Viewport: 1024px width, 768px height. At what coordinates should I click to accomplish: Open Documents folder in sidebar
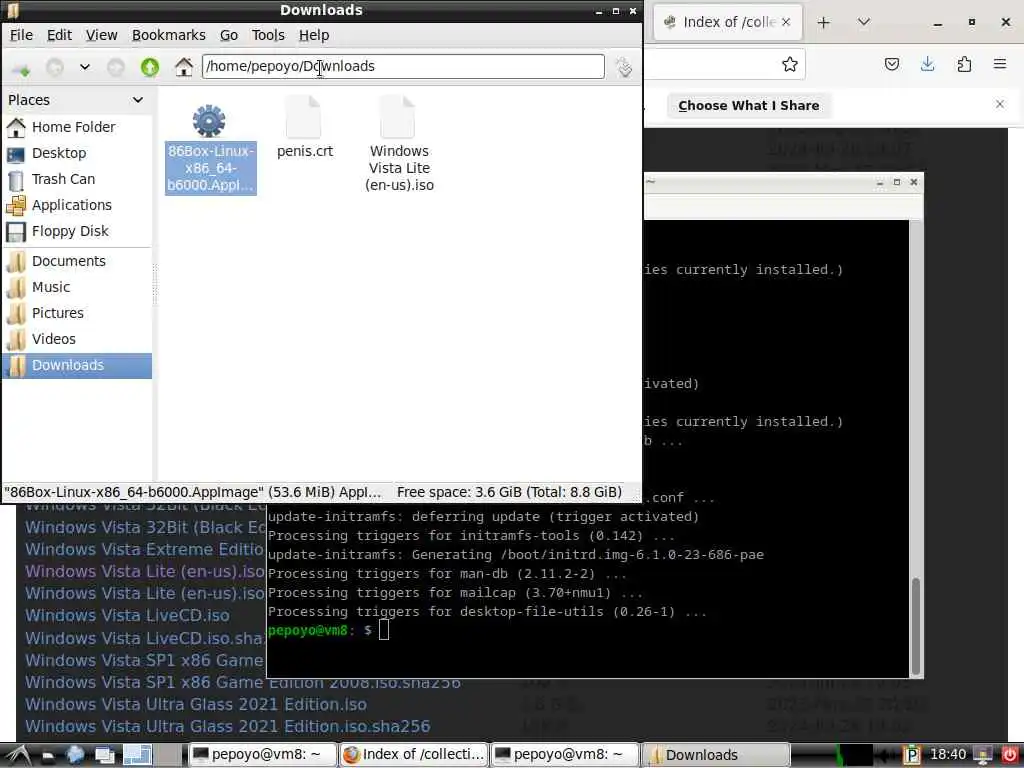(77, 261)
